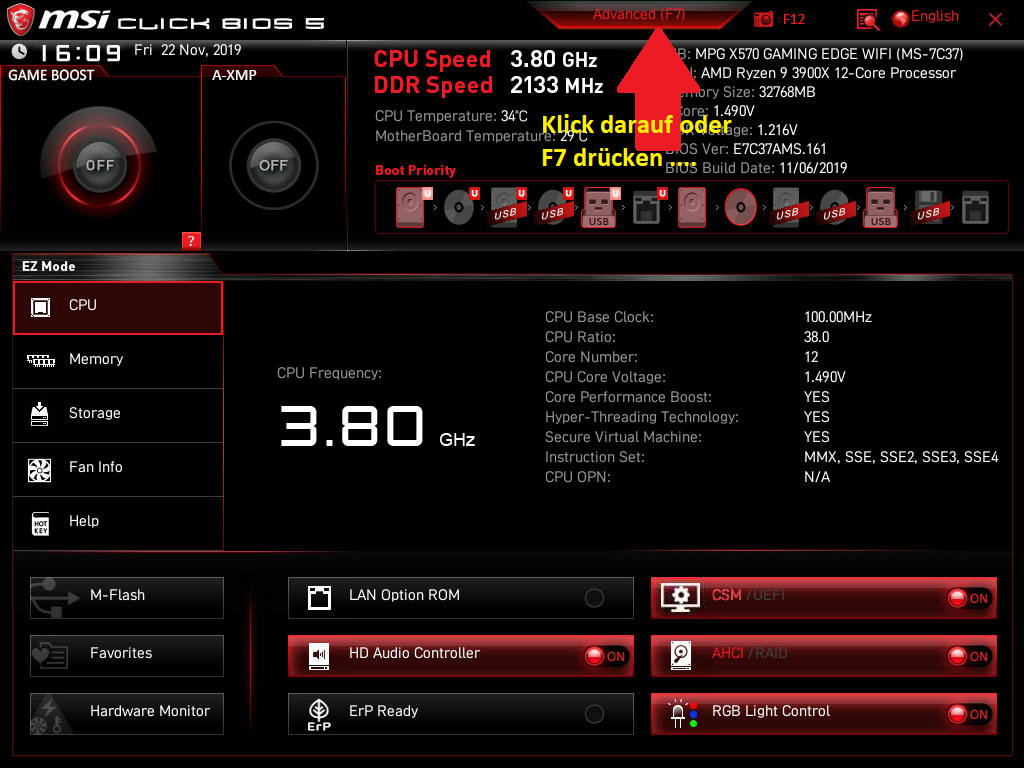The width and height of the screenshot is (1024, 768).
Task: Select the CPU tab in EZ Mode
Action: [118, 308]
